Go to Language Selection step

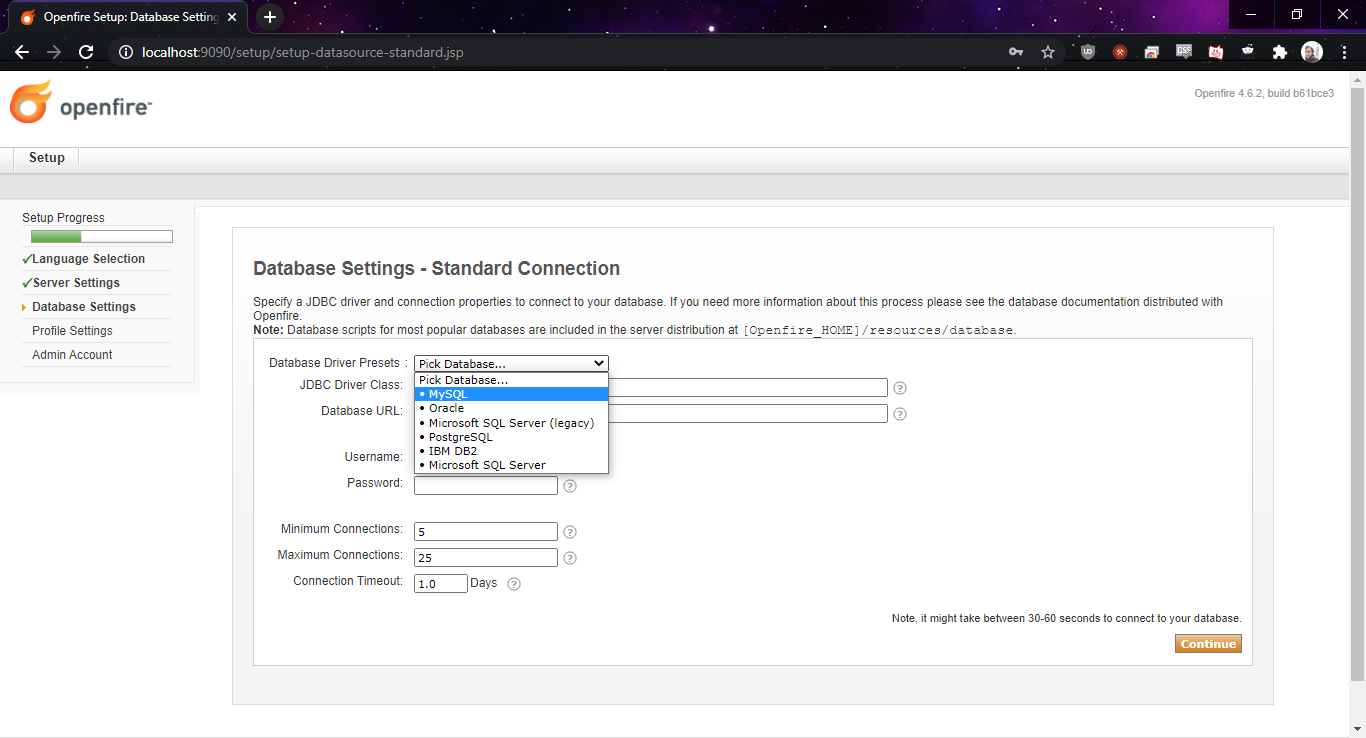[x=88, y=259]
